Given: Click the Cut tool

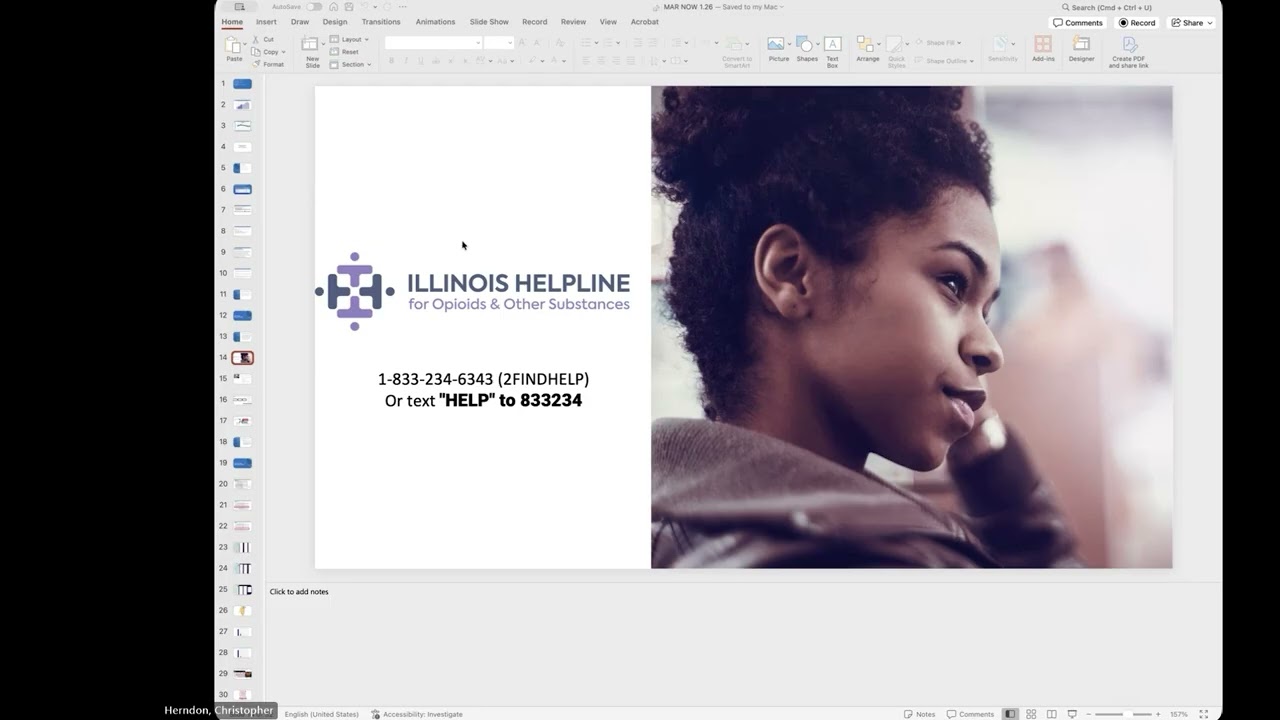Looking at the screenshot, I should (x=264, y=40).
